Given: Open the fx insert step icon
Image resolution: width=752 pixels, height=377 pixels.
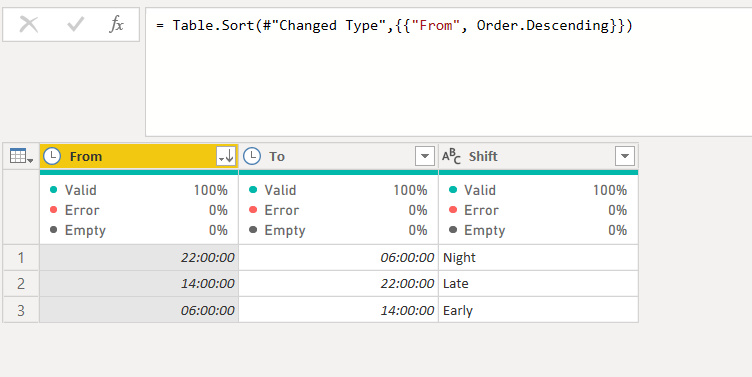Looking at the screenshot, I should point(117,24).
